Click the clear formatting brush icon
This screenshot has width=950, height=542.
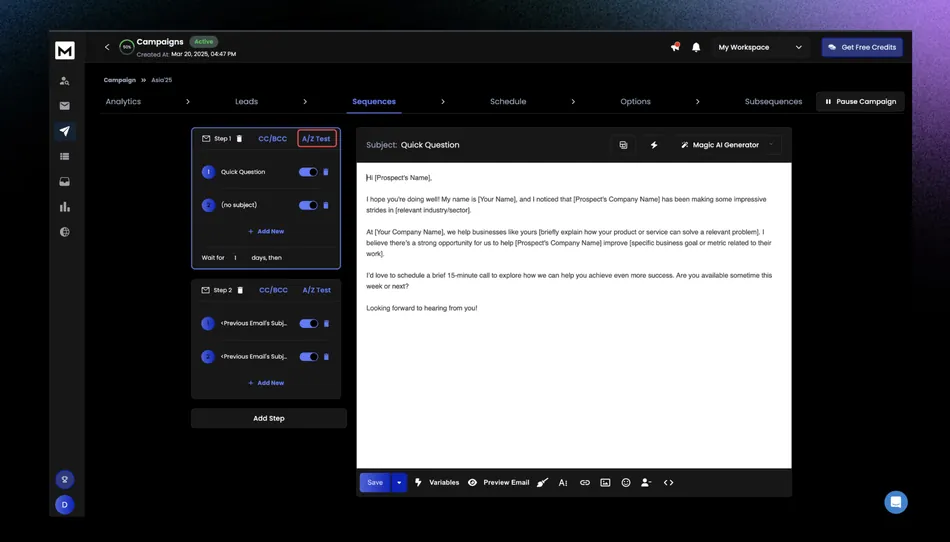pos(542,483)
